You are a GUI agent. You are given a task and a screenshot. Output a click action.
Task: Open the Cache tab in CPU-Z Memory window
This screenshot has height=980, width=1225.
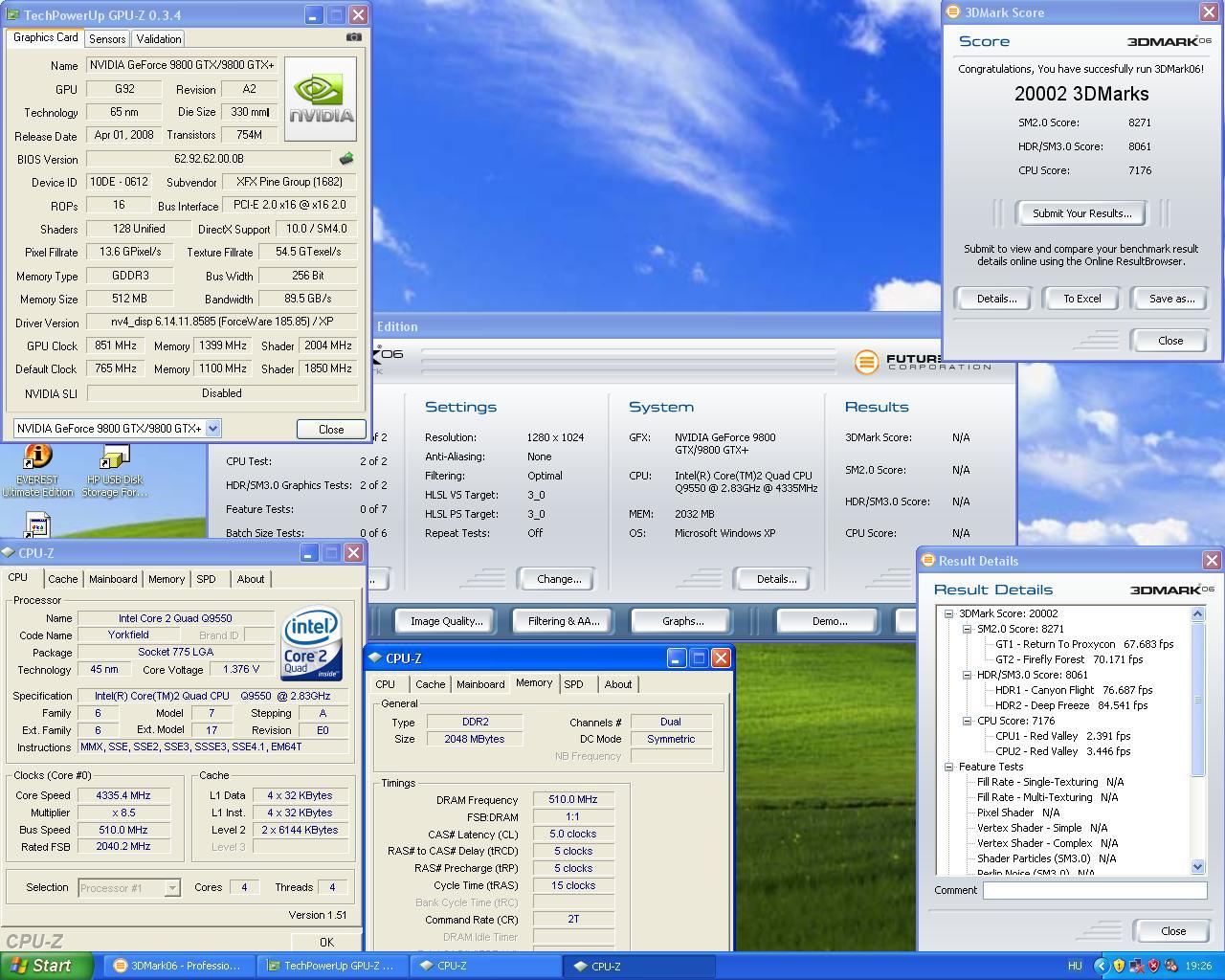[x=430, y=684]
